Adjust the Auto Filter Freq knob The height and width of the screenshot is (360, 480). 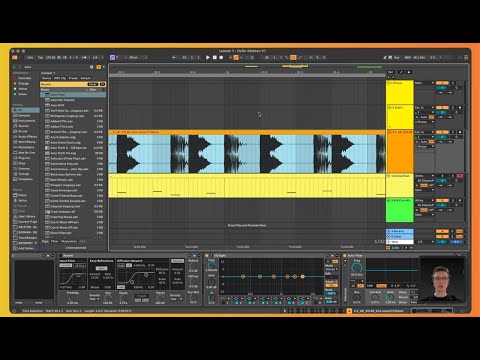(x=356, y=267)
